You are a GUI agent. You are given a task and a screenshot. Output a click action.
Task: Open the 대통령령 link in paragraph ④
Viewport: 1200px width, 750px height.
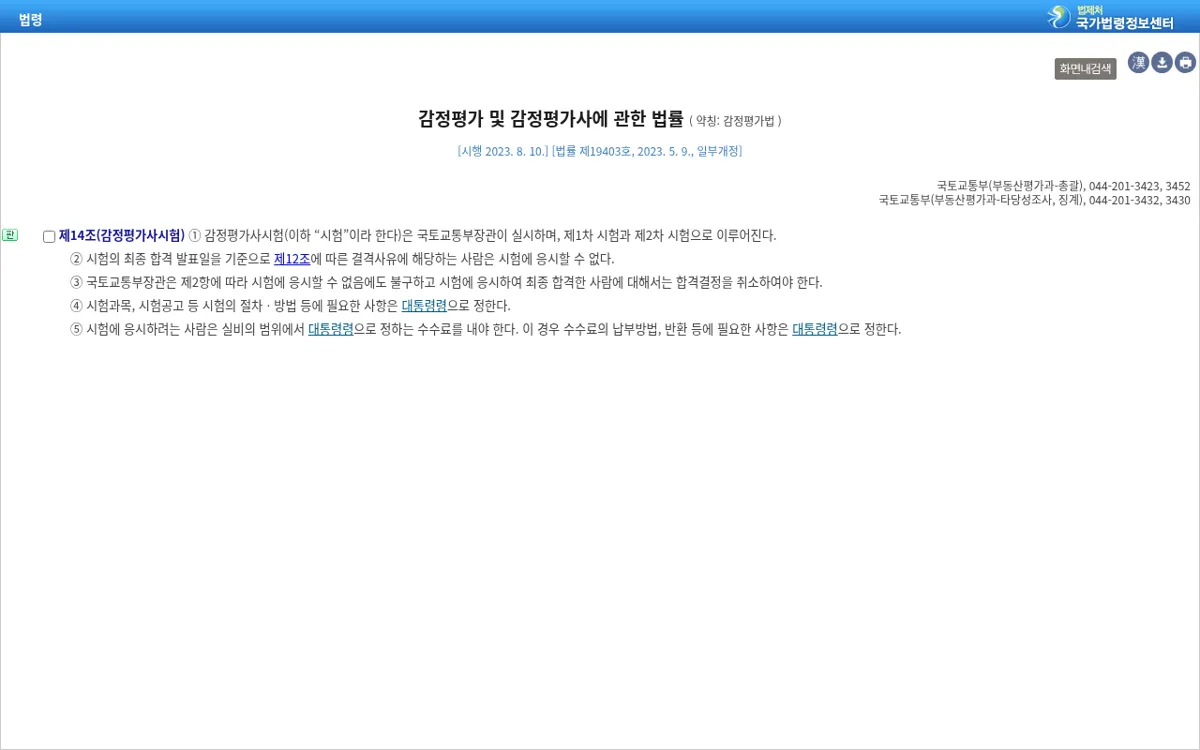pos(424,306)
